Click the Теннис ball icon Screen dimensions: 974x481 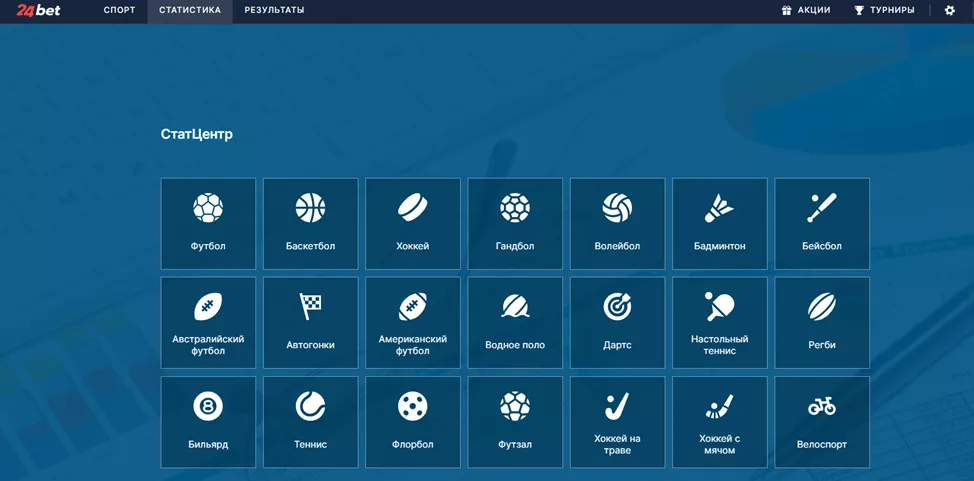pyautogui.click(x=310, y=406)
